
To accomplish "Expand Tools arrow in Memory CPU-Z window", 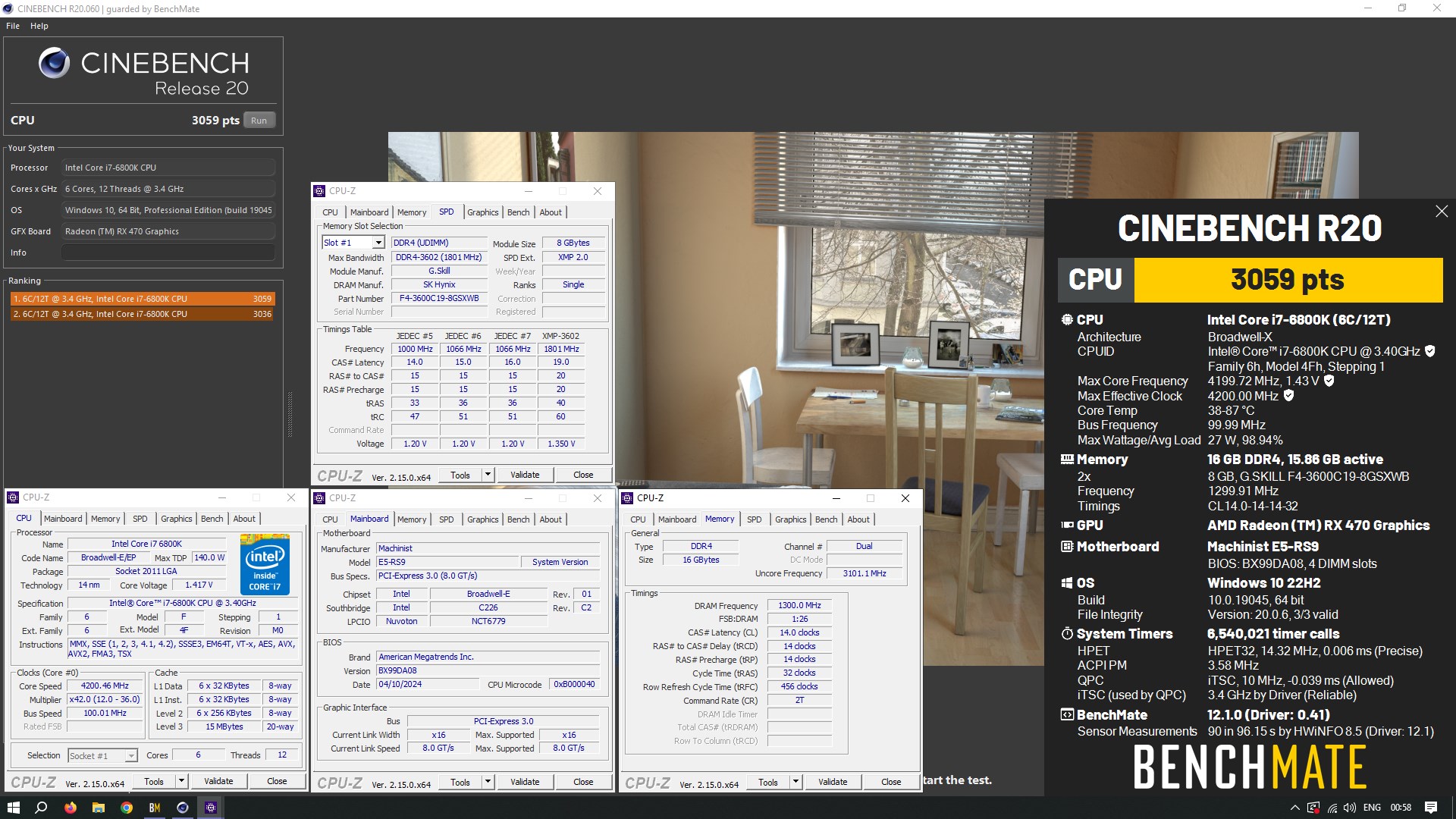I will pyautogui.click(x=795, y=782).
